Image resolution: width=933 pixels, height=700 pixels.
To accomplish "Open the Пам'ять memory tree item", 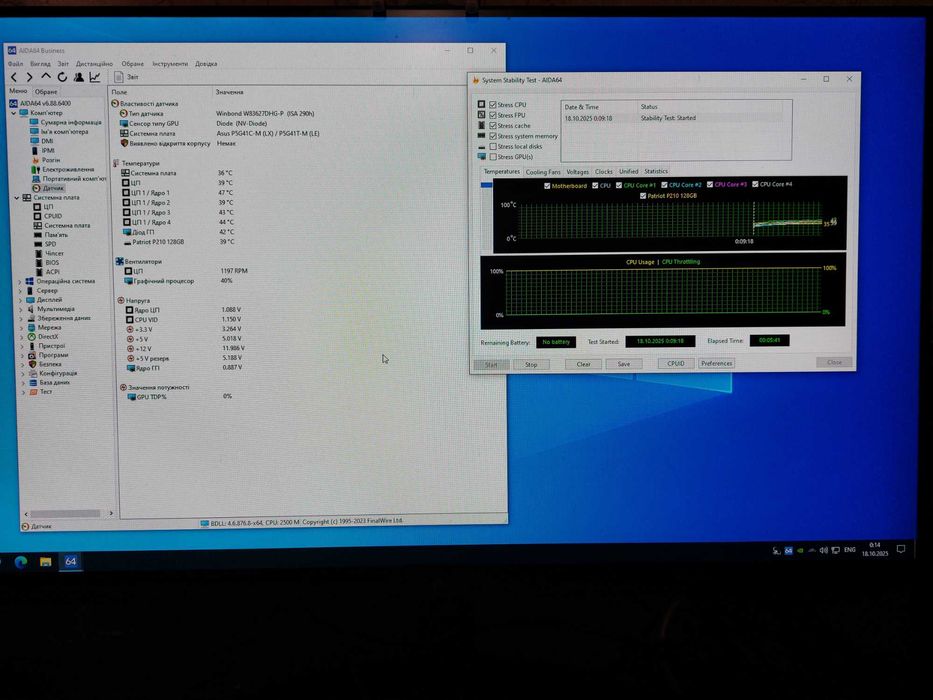I will tap(51, 235).
